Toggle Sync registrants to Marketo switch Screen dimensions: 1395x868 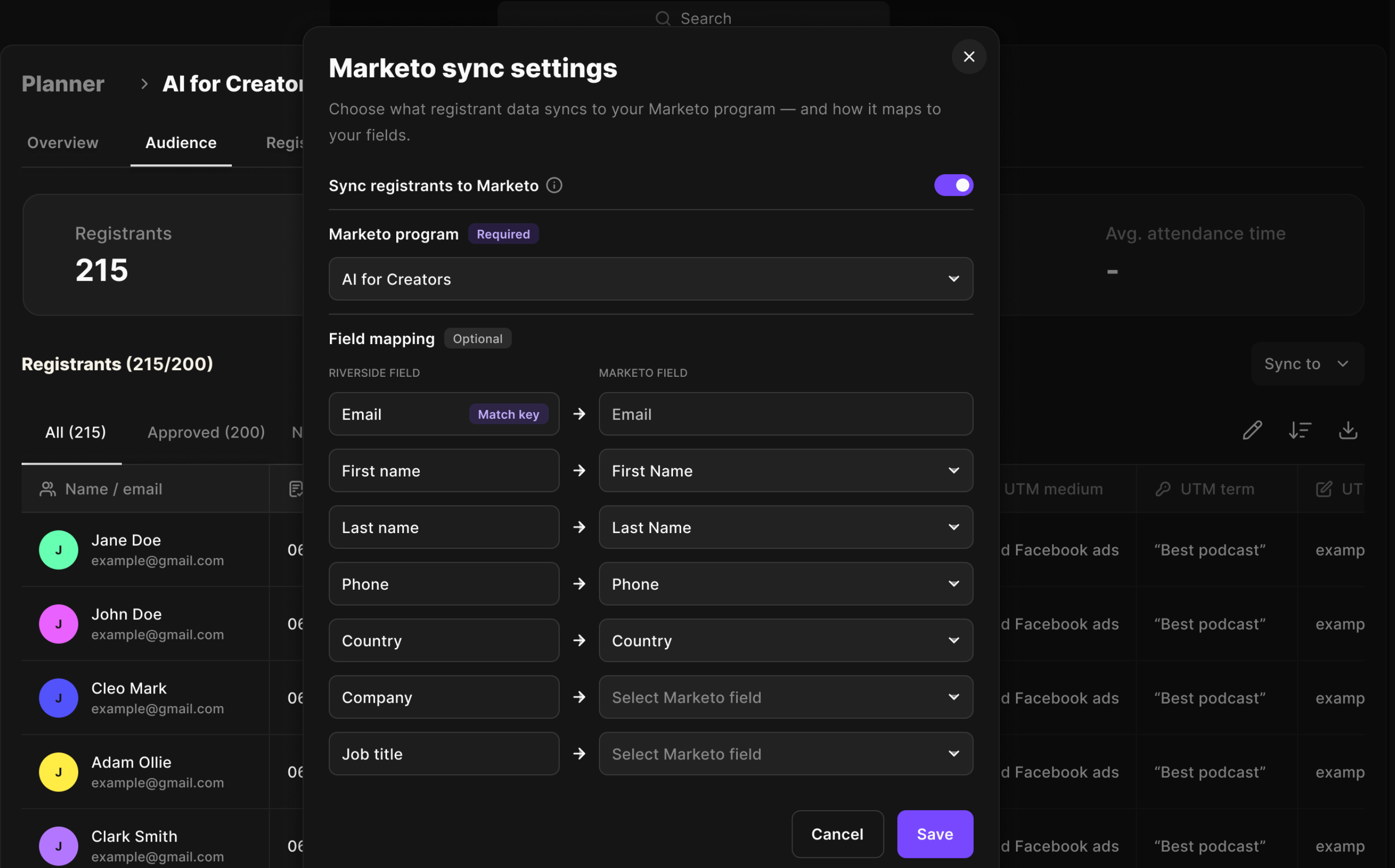pos(953,185)
